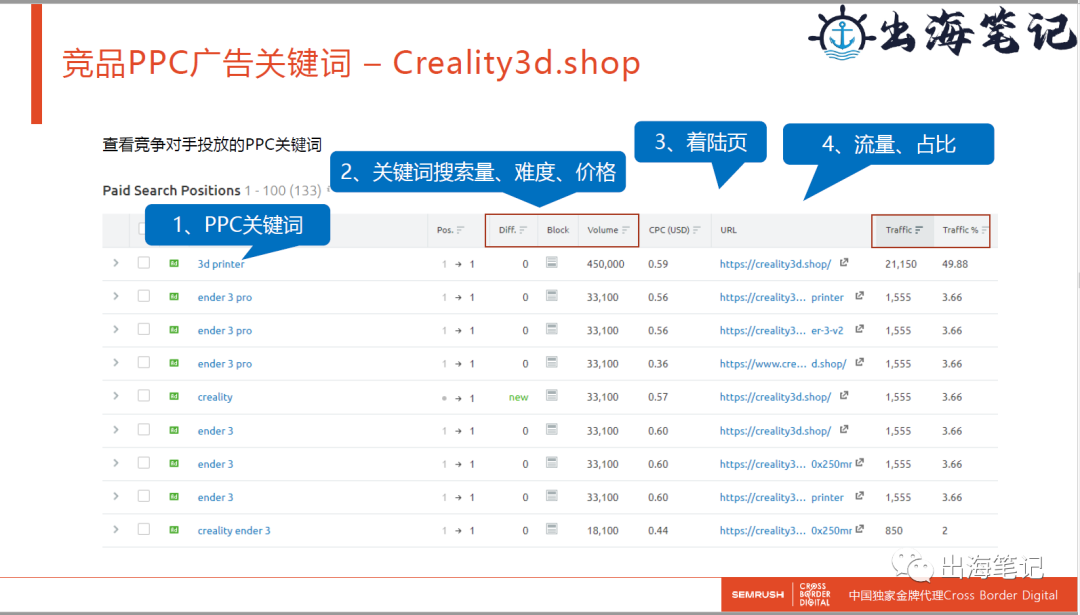
Task: Expand 0.60 CPC row with 0x250mr URL
Action: point(116,463)
